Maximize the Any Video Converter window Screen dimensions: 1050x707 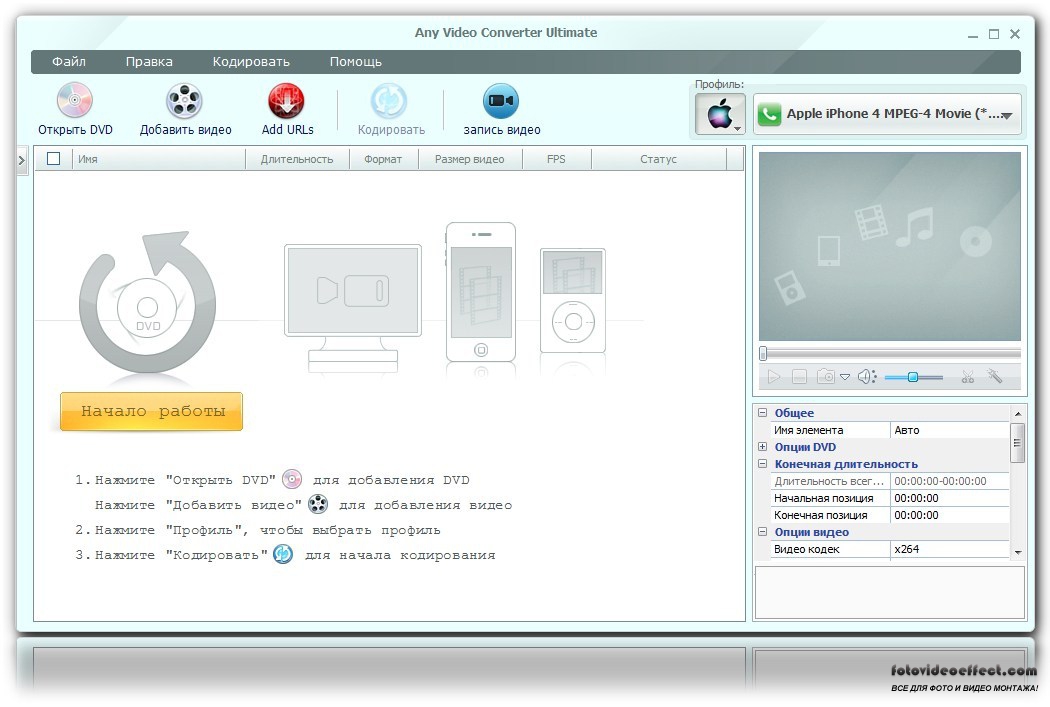(x=994, y=34)
